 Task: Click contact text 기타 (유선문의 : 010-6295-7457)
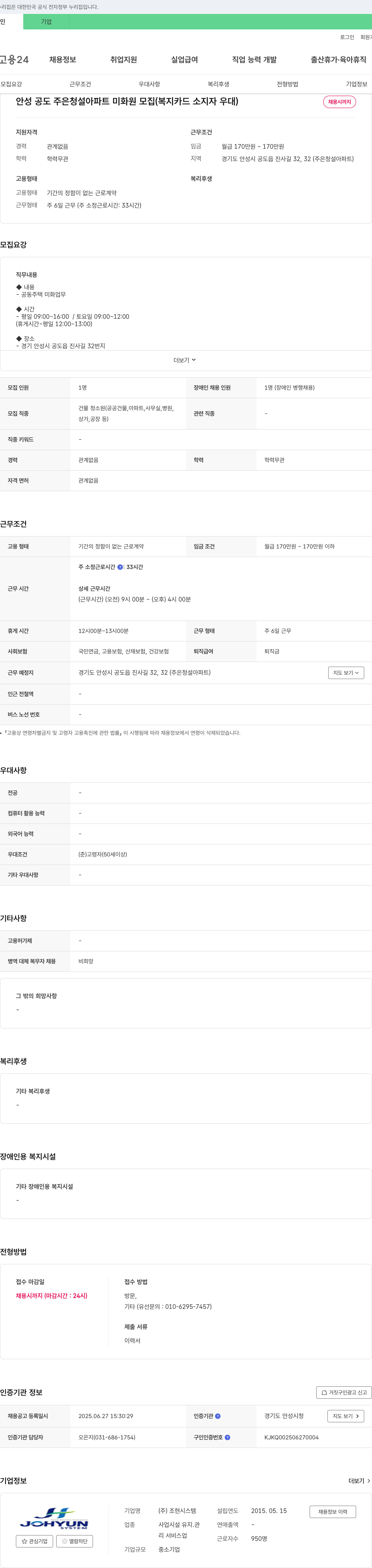click(x=168, y=1306)
